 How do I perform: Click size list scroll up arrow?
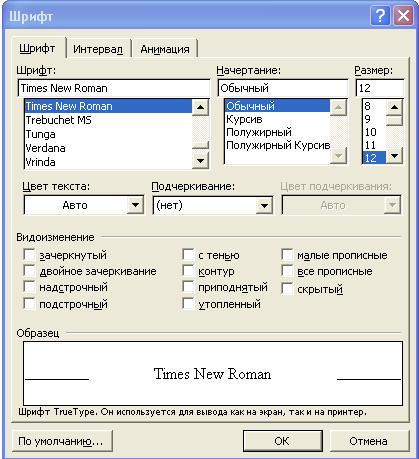coord(395,107)
